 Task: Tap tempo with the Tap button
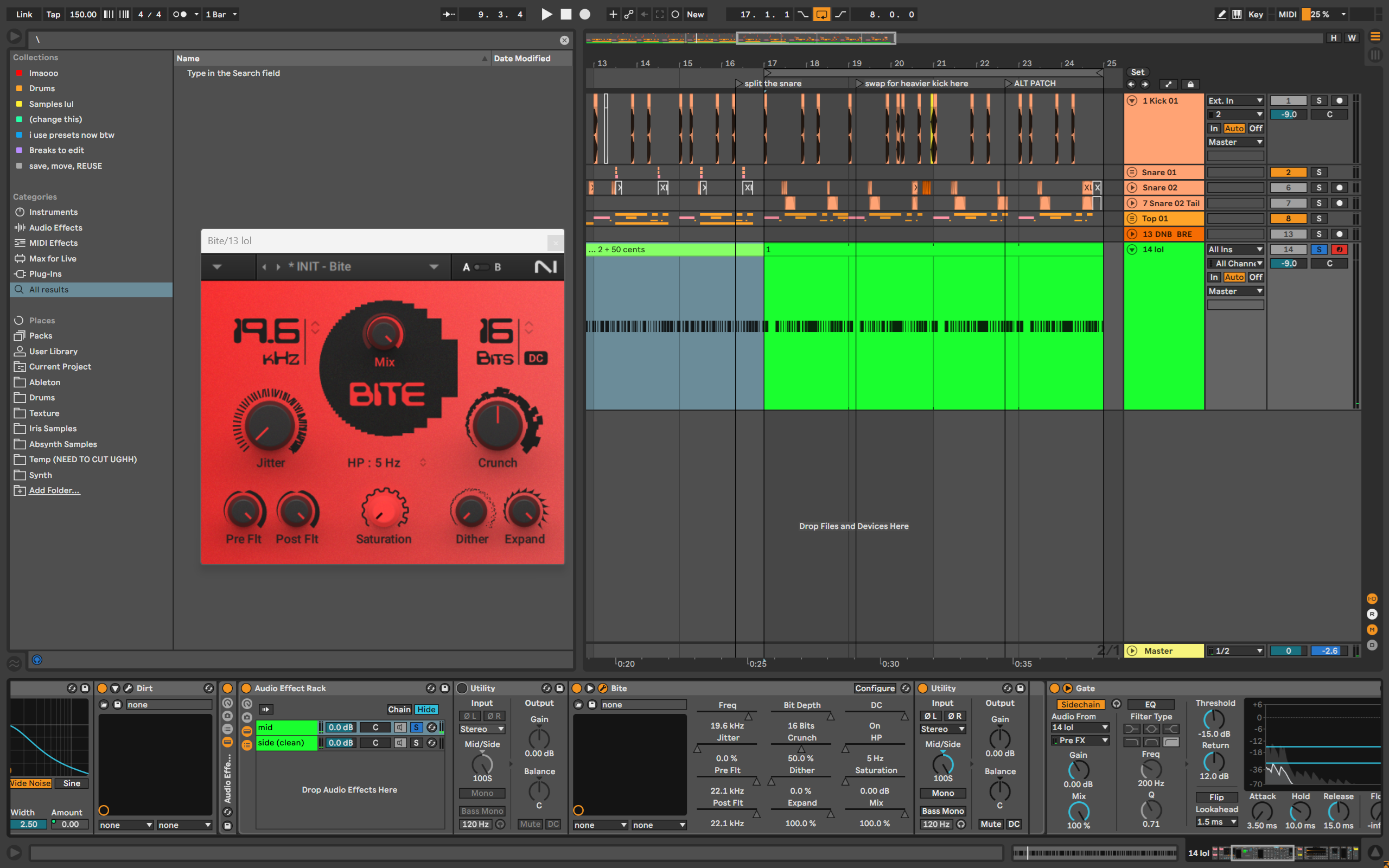(53, 14)
